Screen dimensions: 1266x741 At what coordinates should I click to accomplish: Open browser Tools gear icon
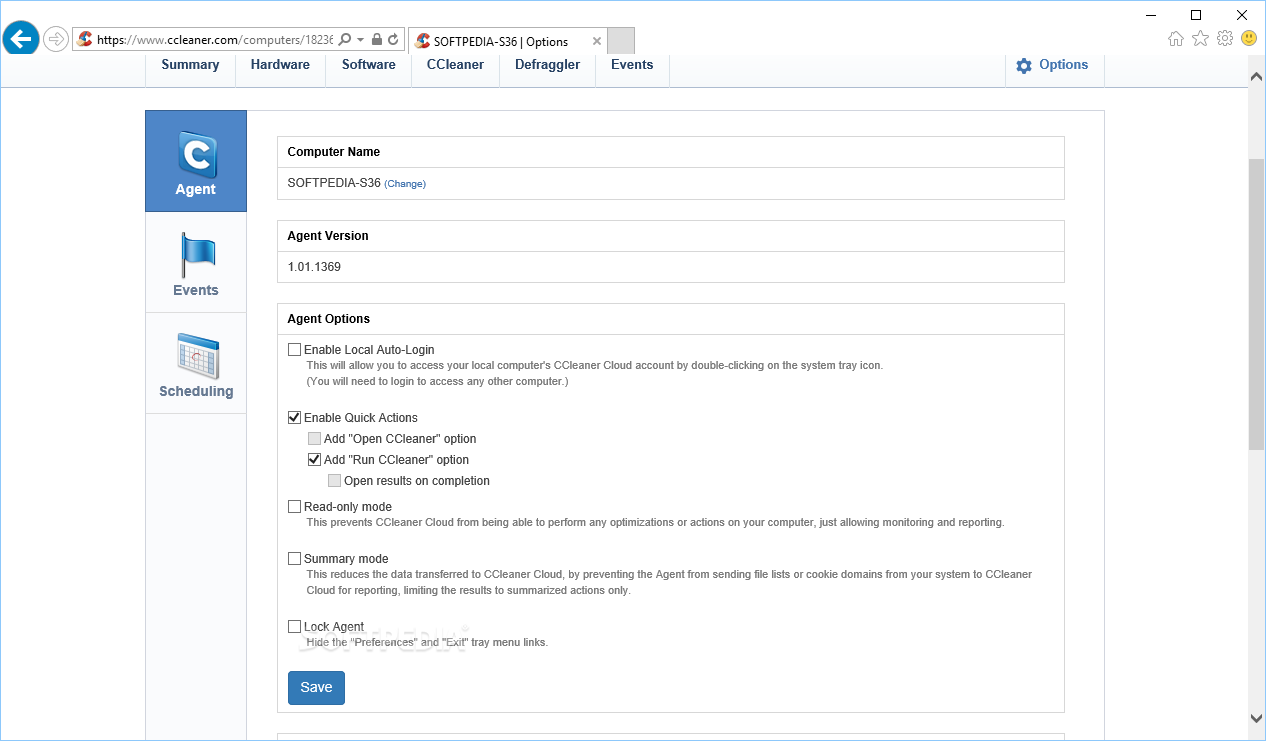[1225, 39]
